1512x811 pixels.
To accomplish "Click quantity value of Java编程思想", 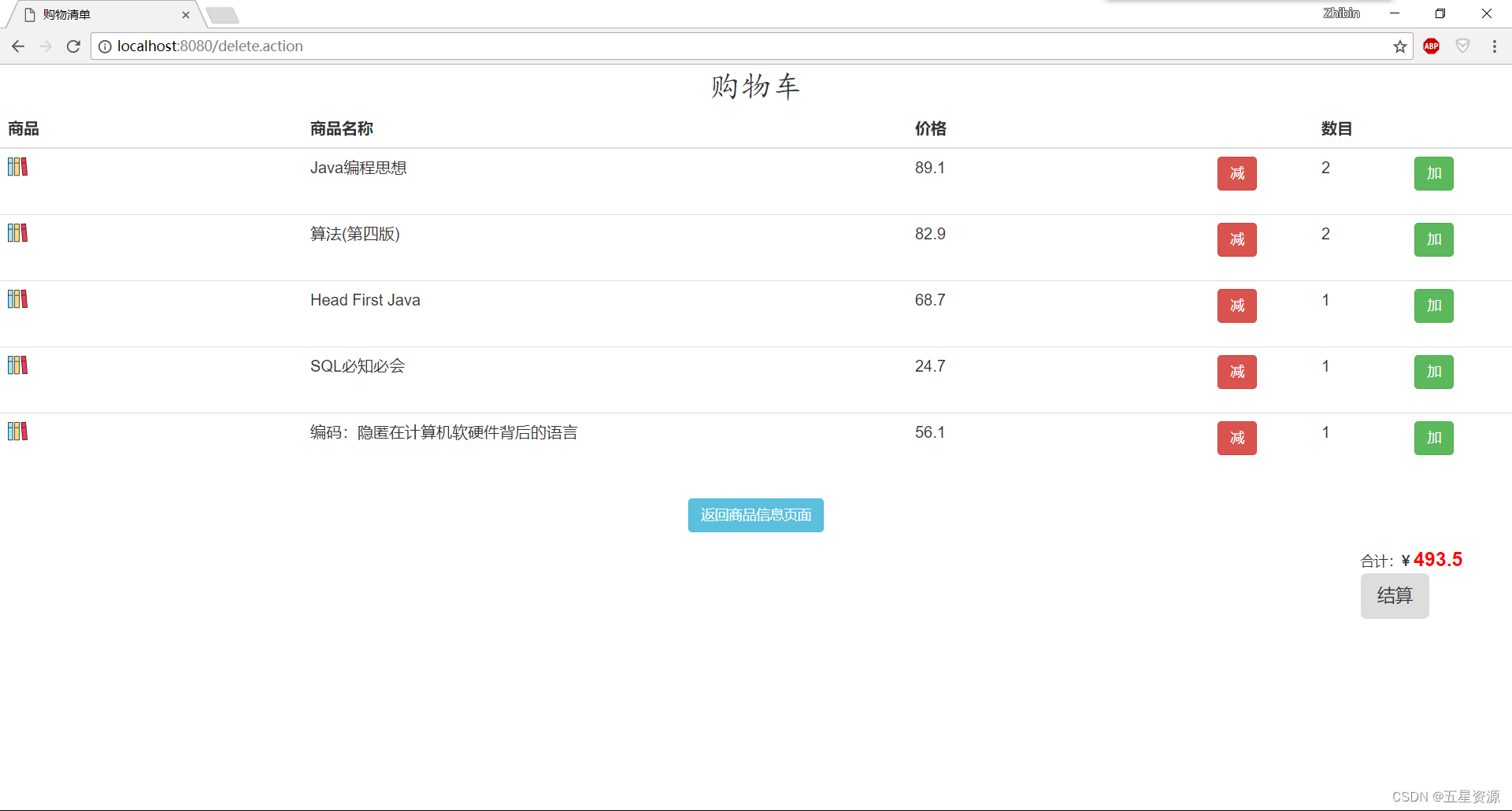I will [x=1325, y=168].
